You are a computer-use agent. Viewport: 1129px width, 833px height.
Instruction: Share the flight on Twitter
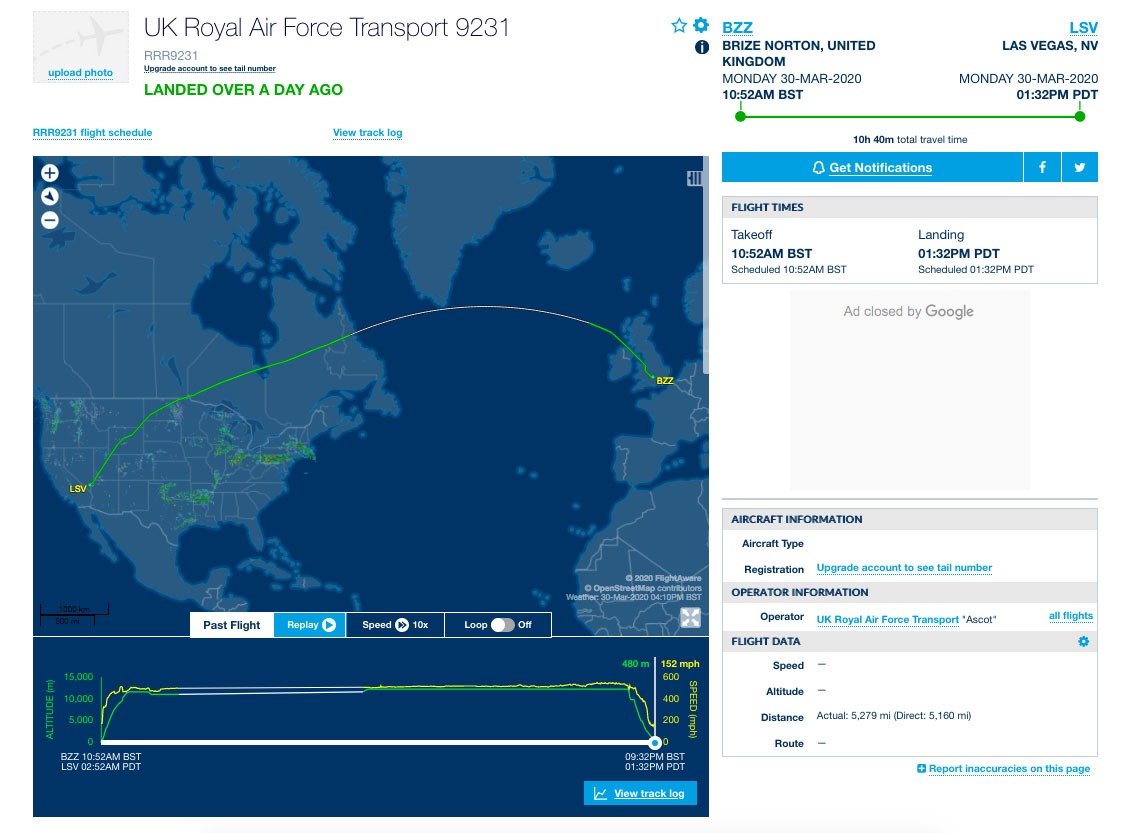[1079, 167]
